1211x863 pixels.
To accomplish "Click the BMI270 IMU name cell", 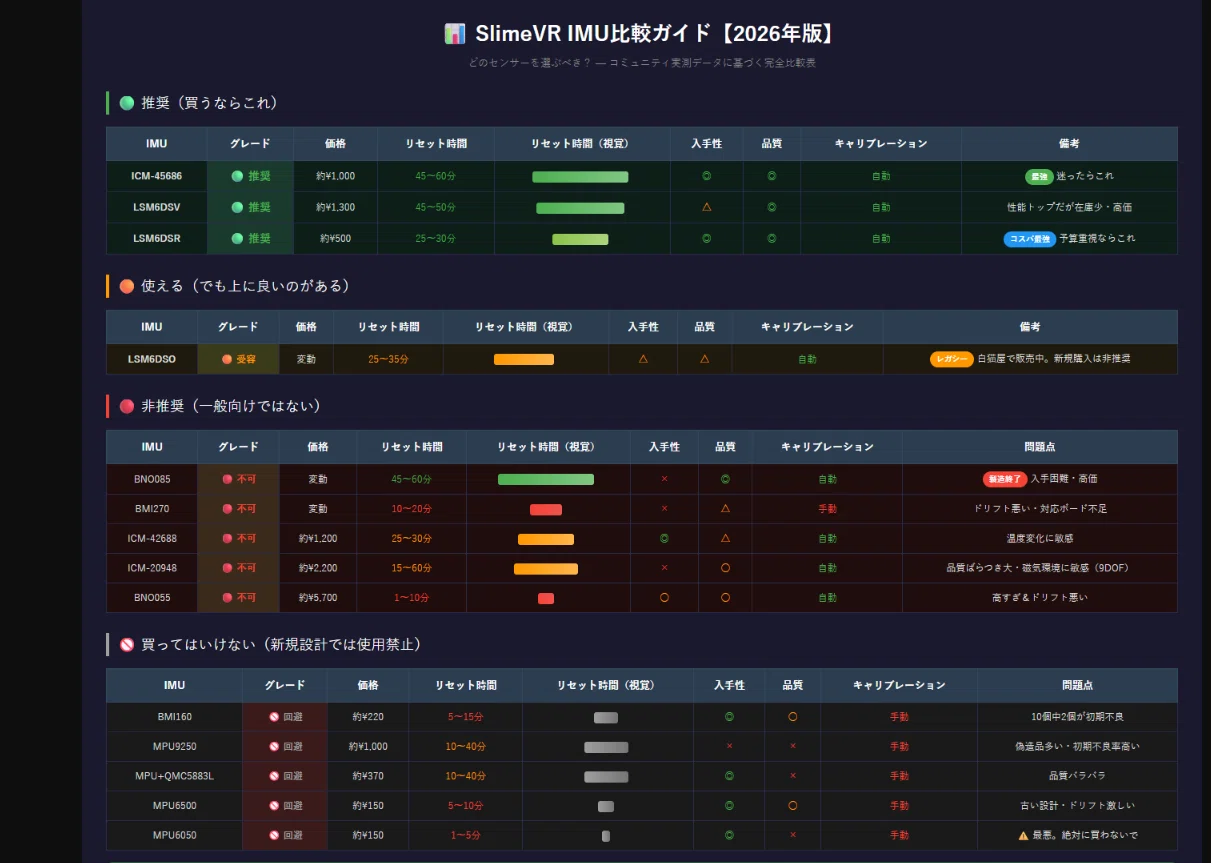I will click(152, 509).
